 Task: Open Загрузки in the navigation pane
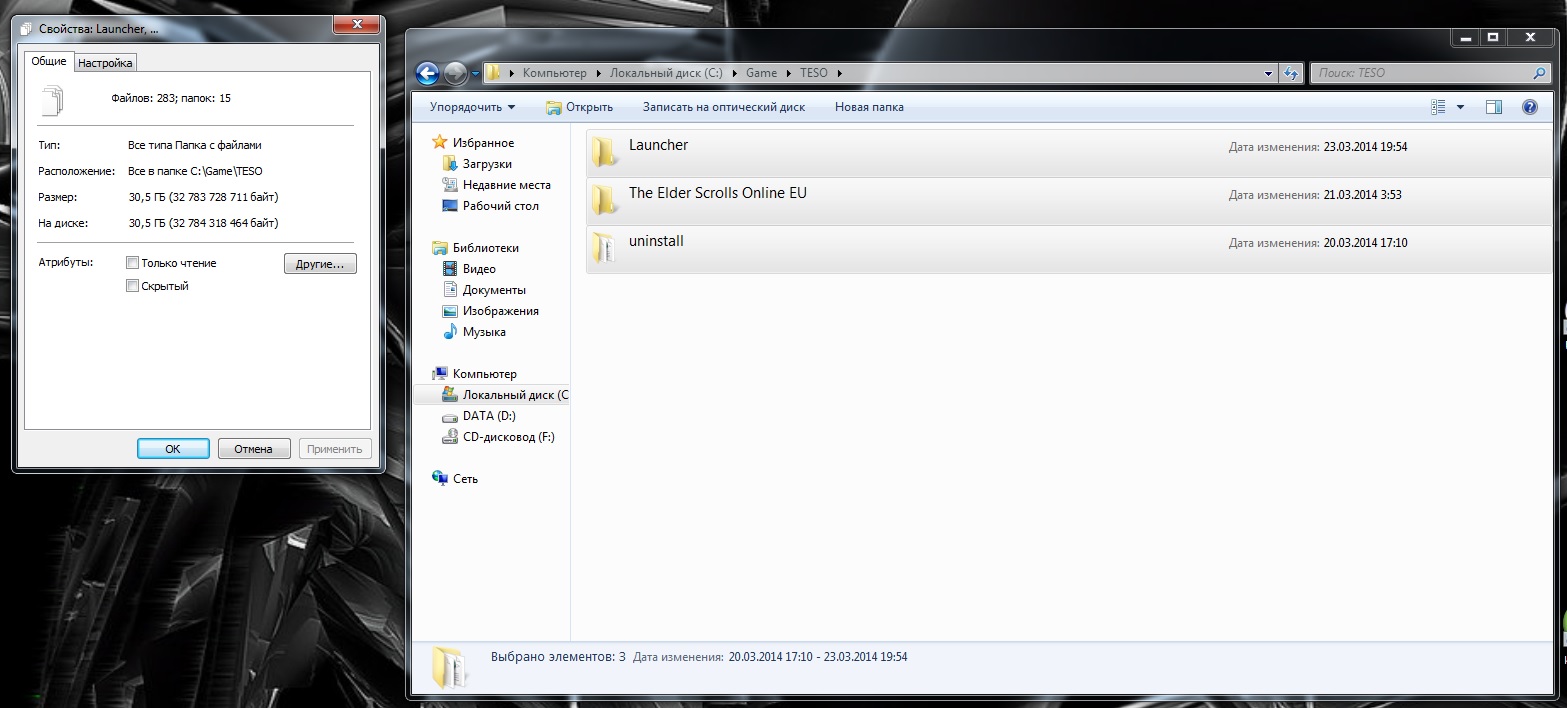(x=487, y=164)
